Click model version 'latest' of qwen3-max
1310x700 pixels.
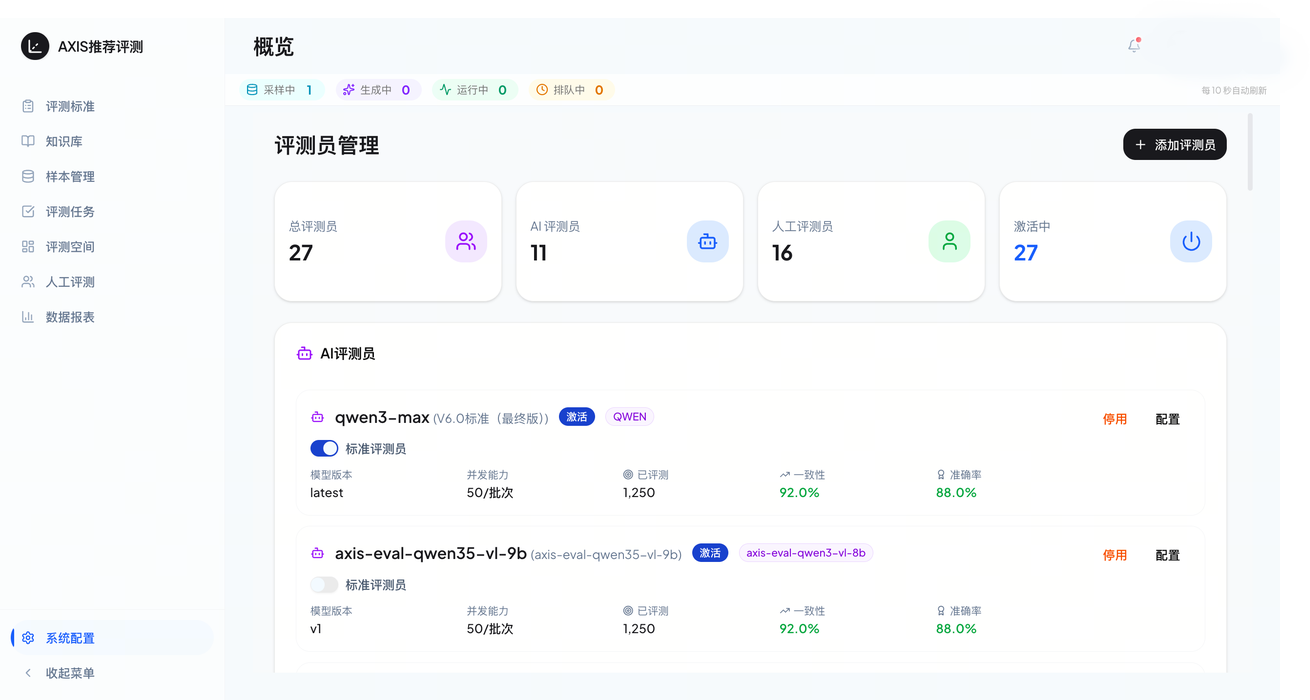tap(327, 493)
